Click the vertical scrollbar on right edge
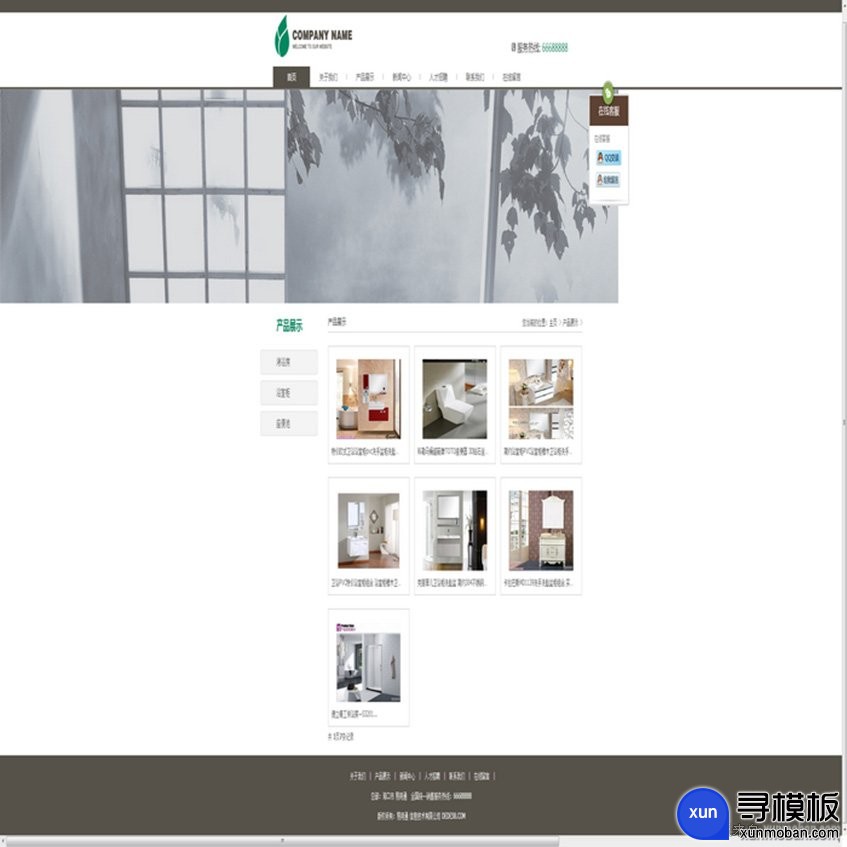The width and height of the screenshot is (847, 847). click(x=844, y=421)
